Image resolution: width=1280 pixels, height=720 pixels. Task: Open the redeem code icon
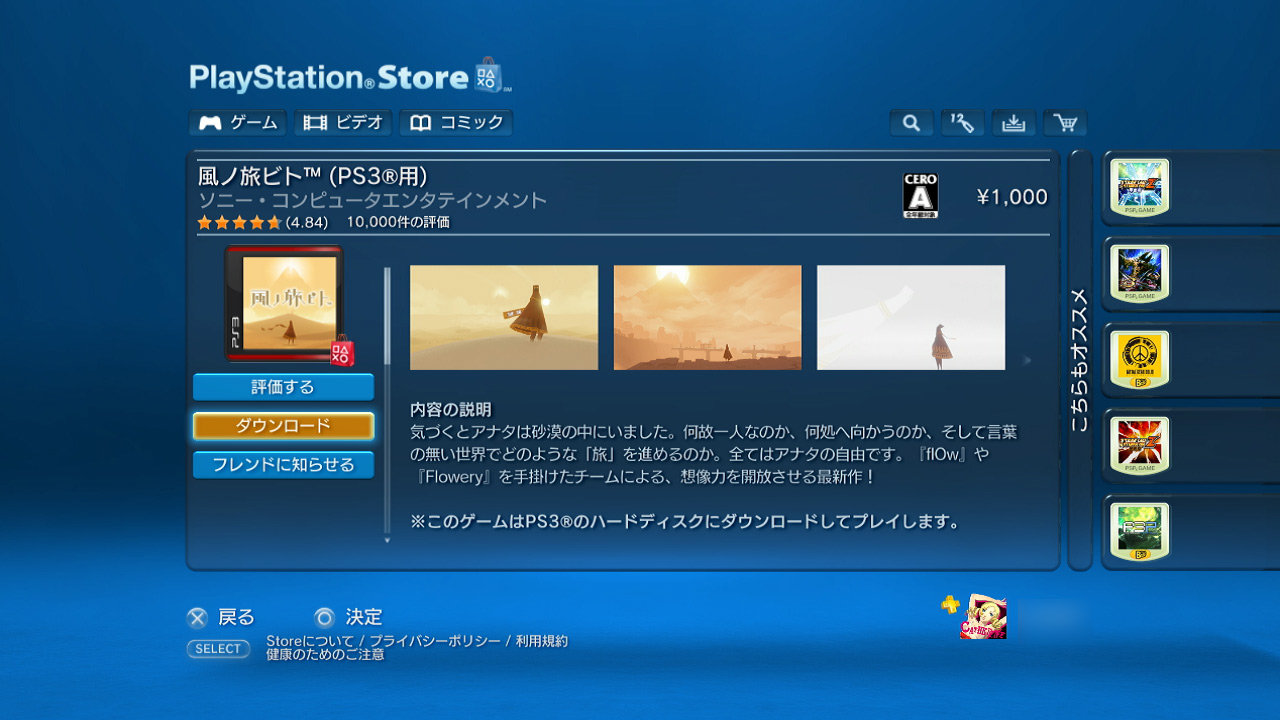(x=962, y=123)
